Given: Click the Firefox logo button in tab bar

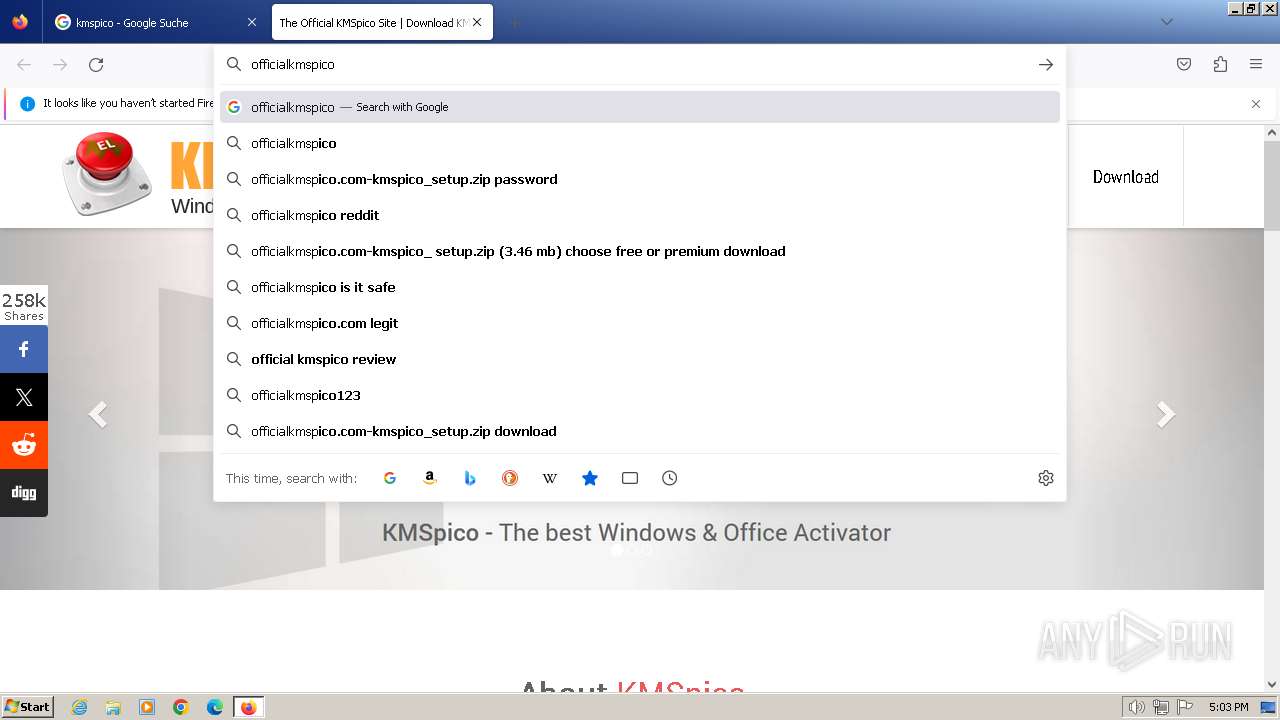Looking at the screenshot, I should (20, 22).
